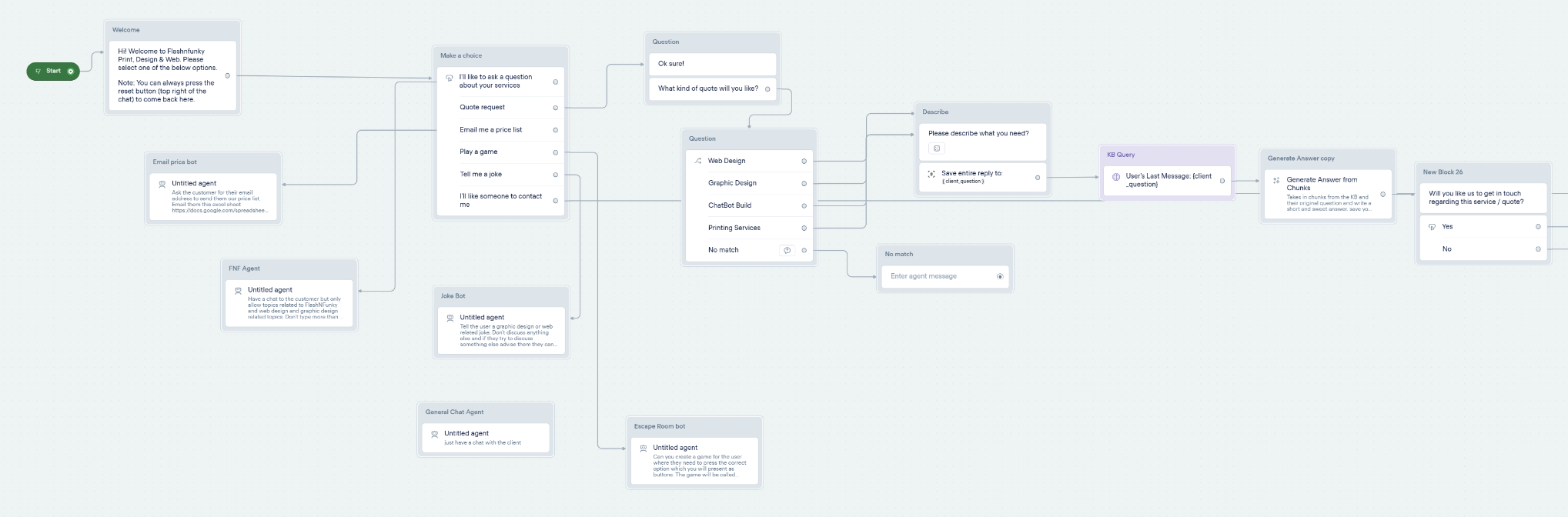Select the General Chat Agent title
The width and height of the screenshot is (1568, 517).
pos(454,412)
